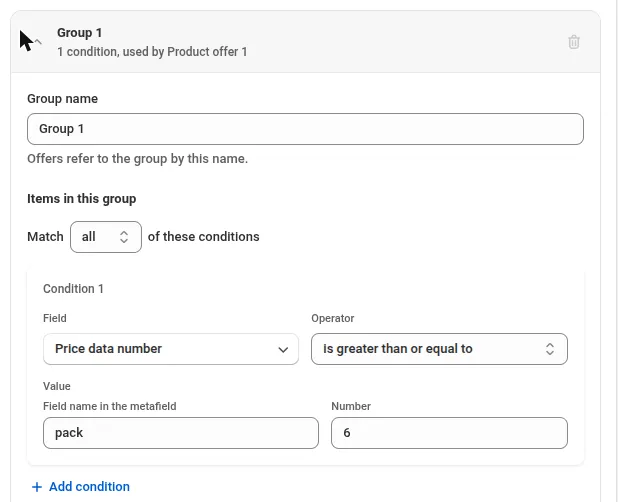Collapse the Group 1 section chevron
This screenshot has height=502, width=618.
coord(38,41)
